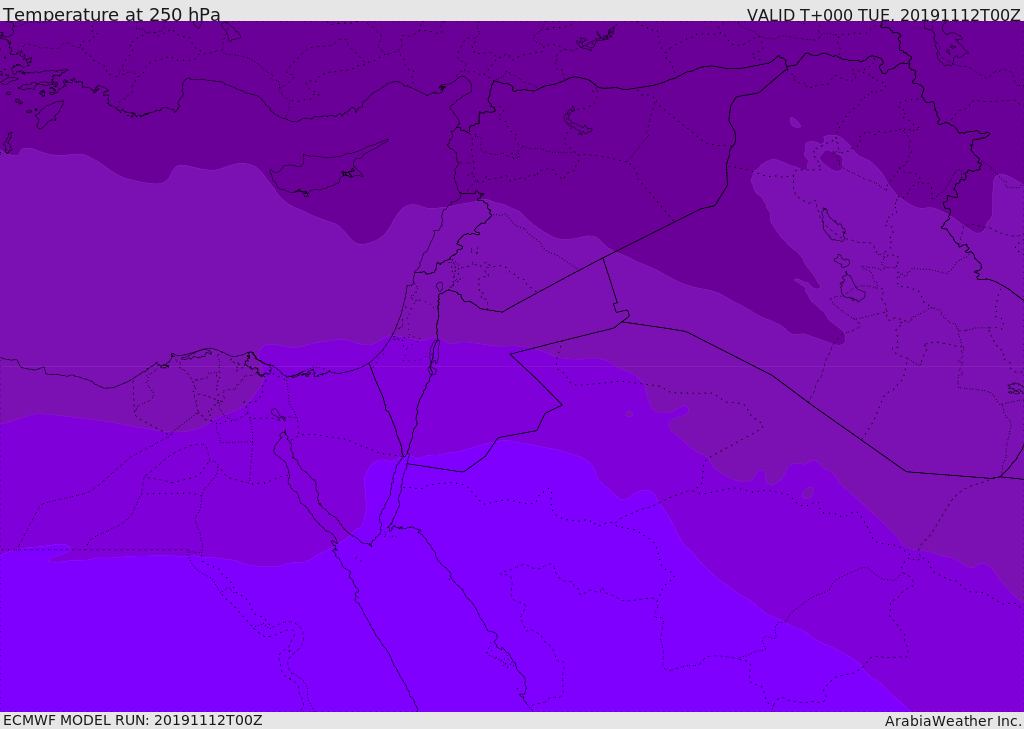Click the ECMWF MODEL RUN label
This screenshot has width=1024, height=729.
pyautogui.click(x=133, y=720)
